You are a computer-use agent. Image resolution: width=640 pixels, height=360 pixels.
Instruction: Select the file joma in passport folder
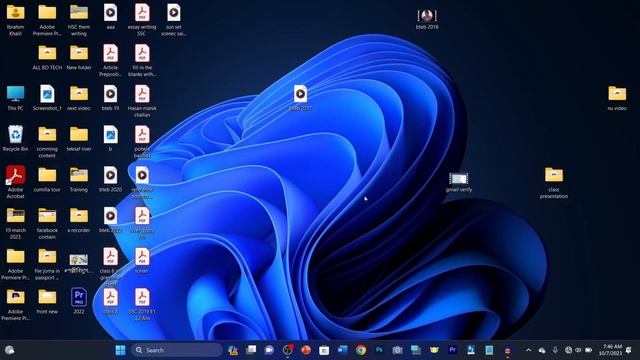(47, 263)
